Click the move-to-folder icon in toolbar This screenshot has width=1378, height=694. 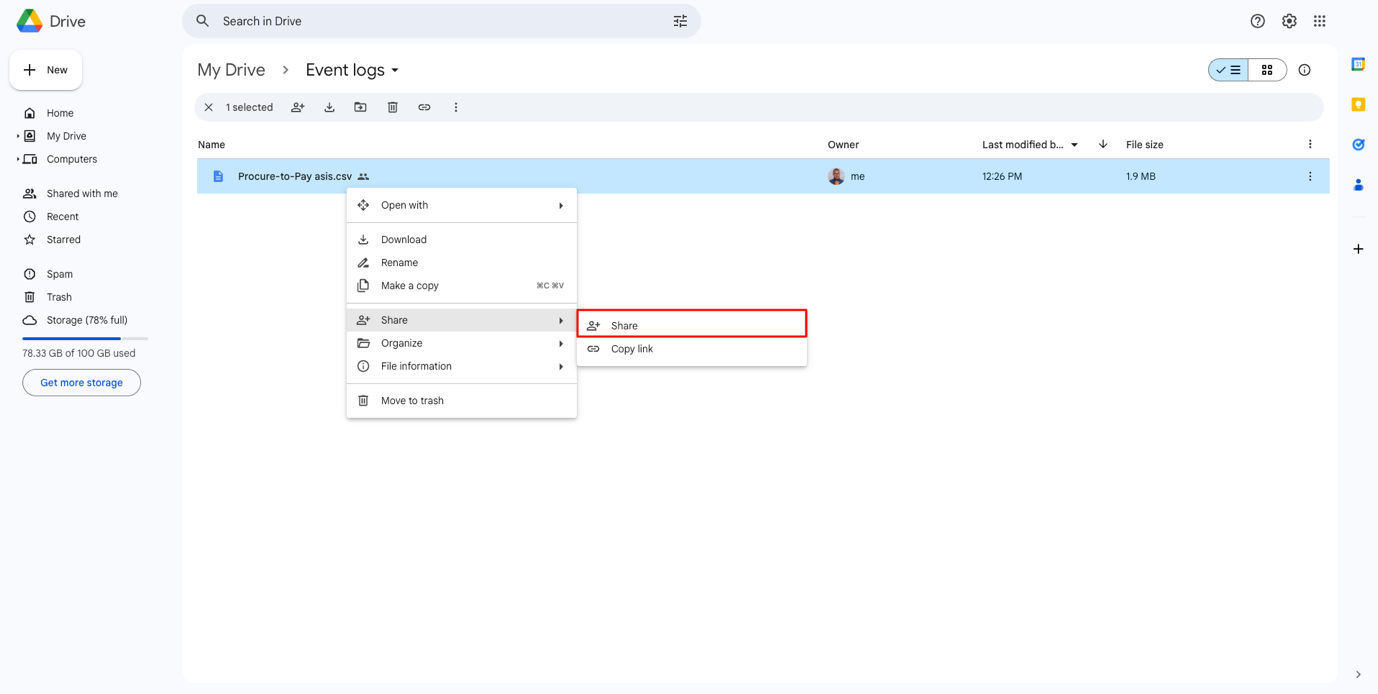[x=361, y=107]
